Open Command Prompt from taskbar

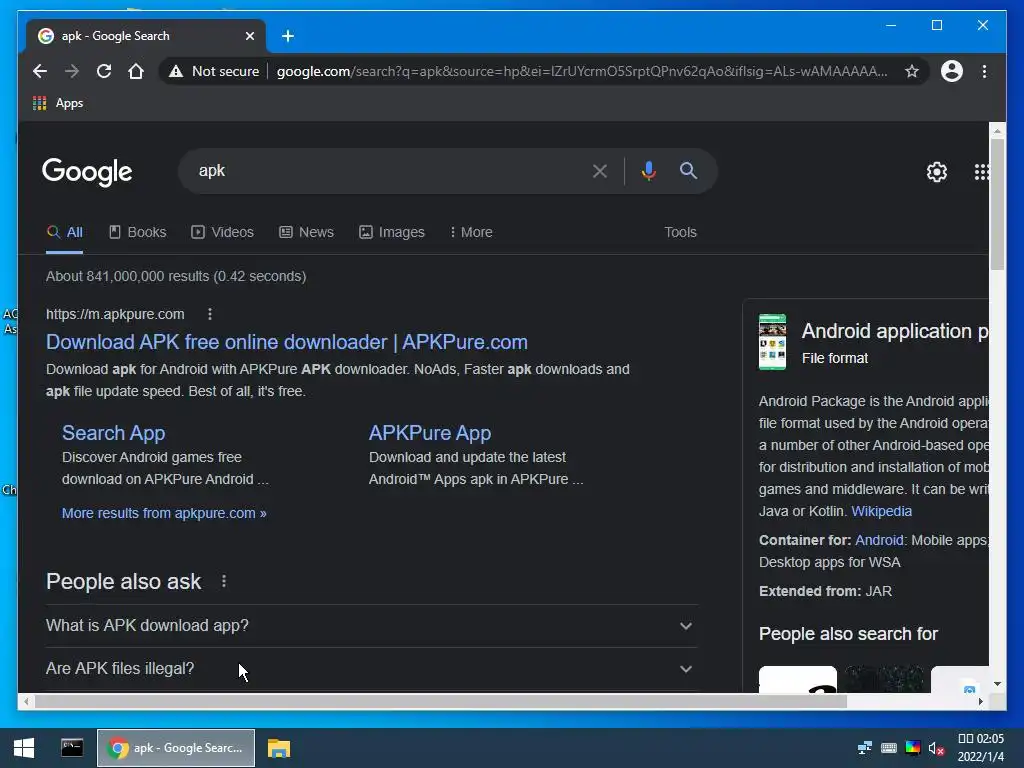point(72,748)
